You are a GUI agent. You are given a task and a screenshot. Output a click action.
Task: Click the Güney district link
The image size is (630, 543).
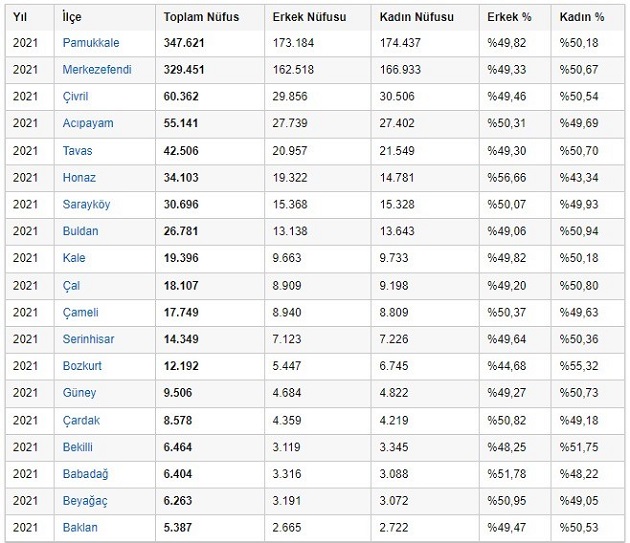[79, 393]
